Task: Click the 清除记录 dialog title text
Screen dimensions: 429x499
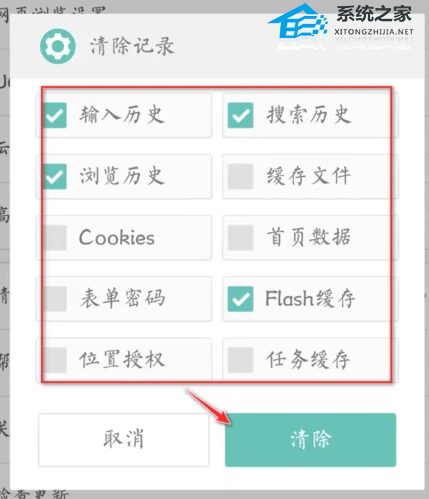Action: [132, 46]
